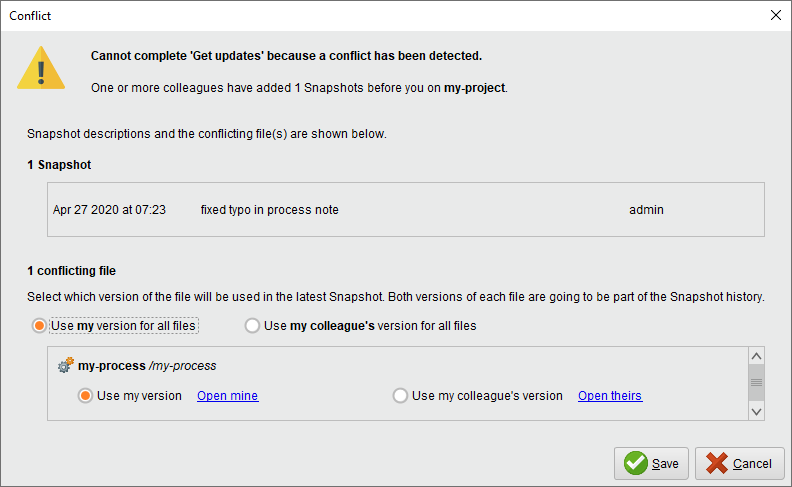This screenshot has width=792, height=487.
Task: Choose my colleague's version for all files
Action: click(x=253, y=326)
